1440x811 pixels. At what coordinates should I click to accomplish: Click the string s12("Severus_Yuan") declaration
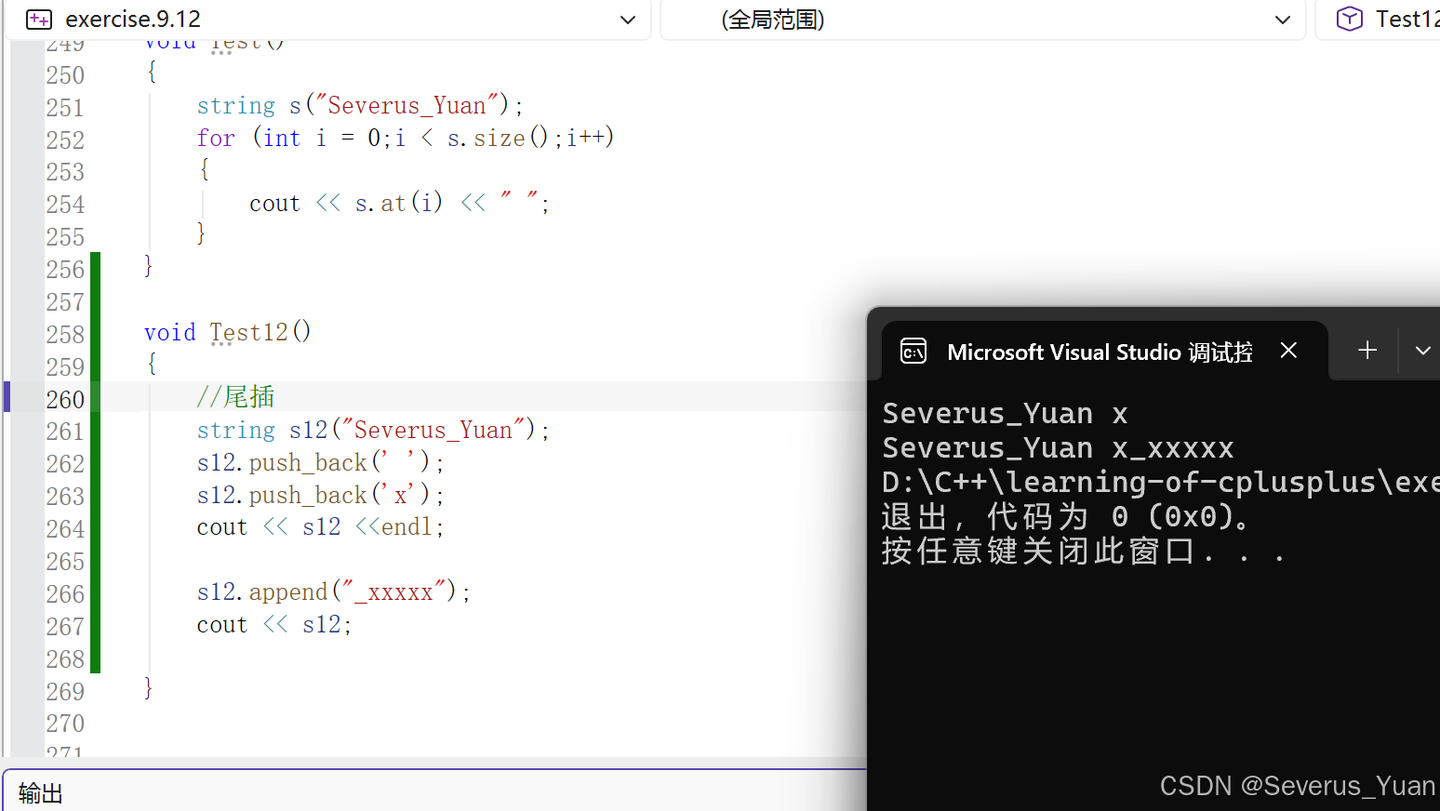(373, 430)
